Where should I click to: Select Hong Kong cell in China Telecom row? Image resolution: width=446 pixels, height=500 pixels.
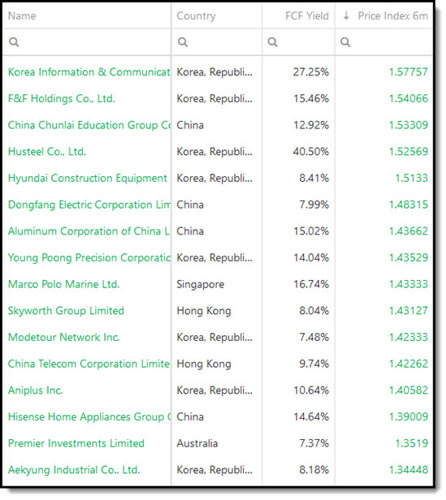point(204,364)
